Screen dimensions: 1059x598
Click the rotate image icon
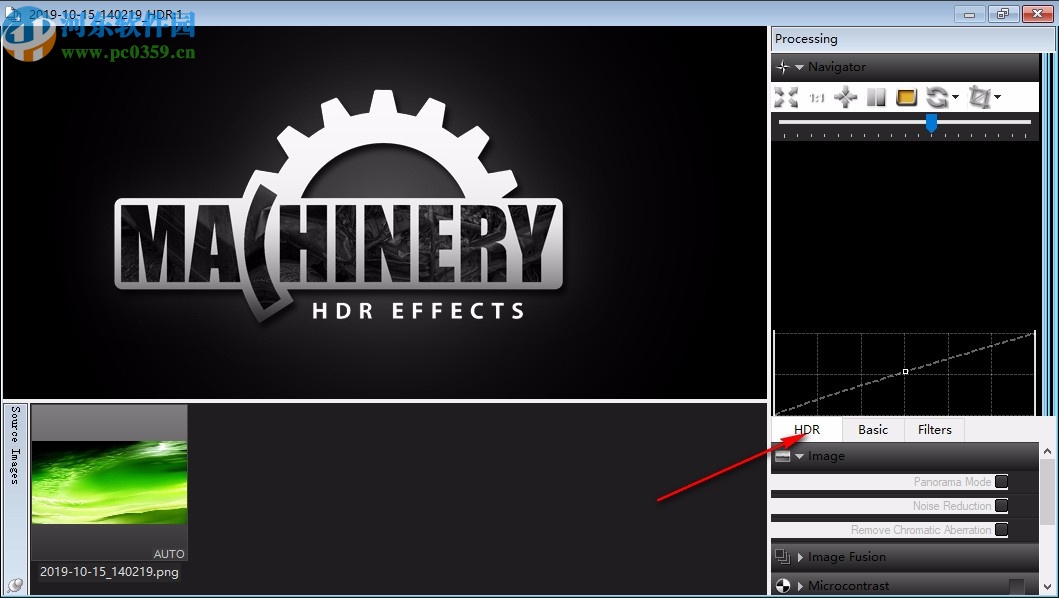[938, 97]
